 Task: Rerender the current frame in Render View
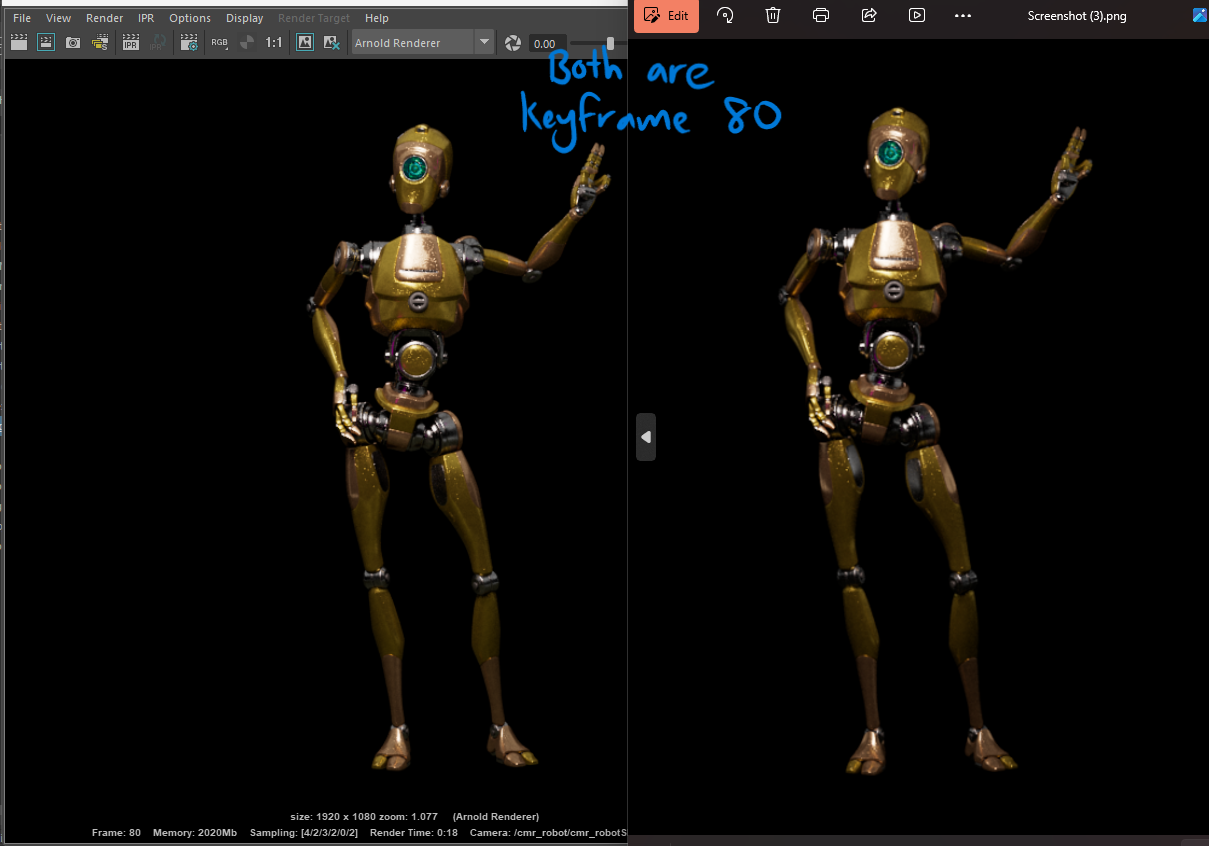18,42
